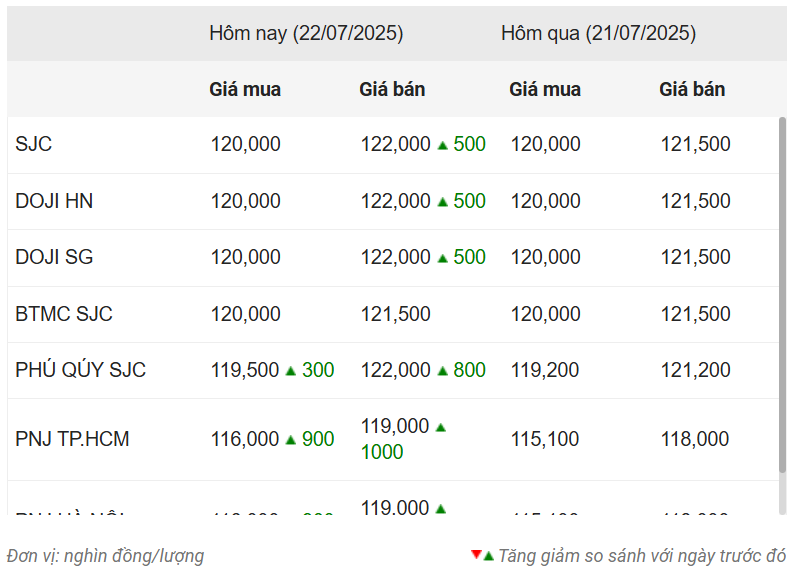794x580 pixels.
Task: Click red down arrow in legend
Action: tap(476, 555)
